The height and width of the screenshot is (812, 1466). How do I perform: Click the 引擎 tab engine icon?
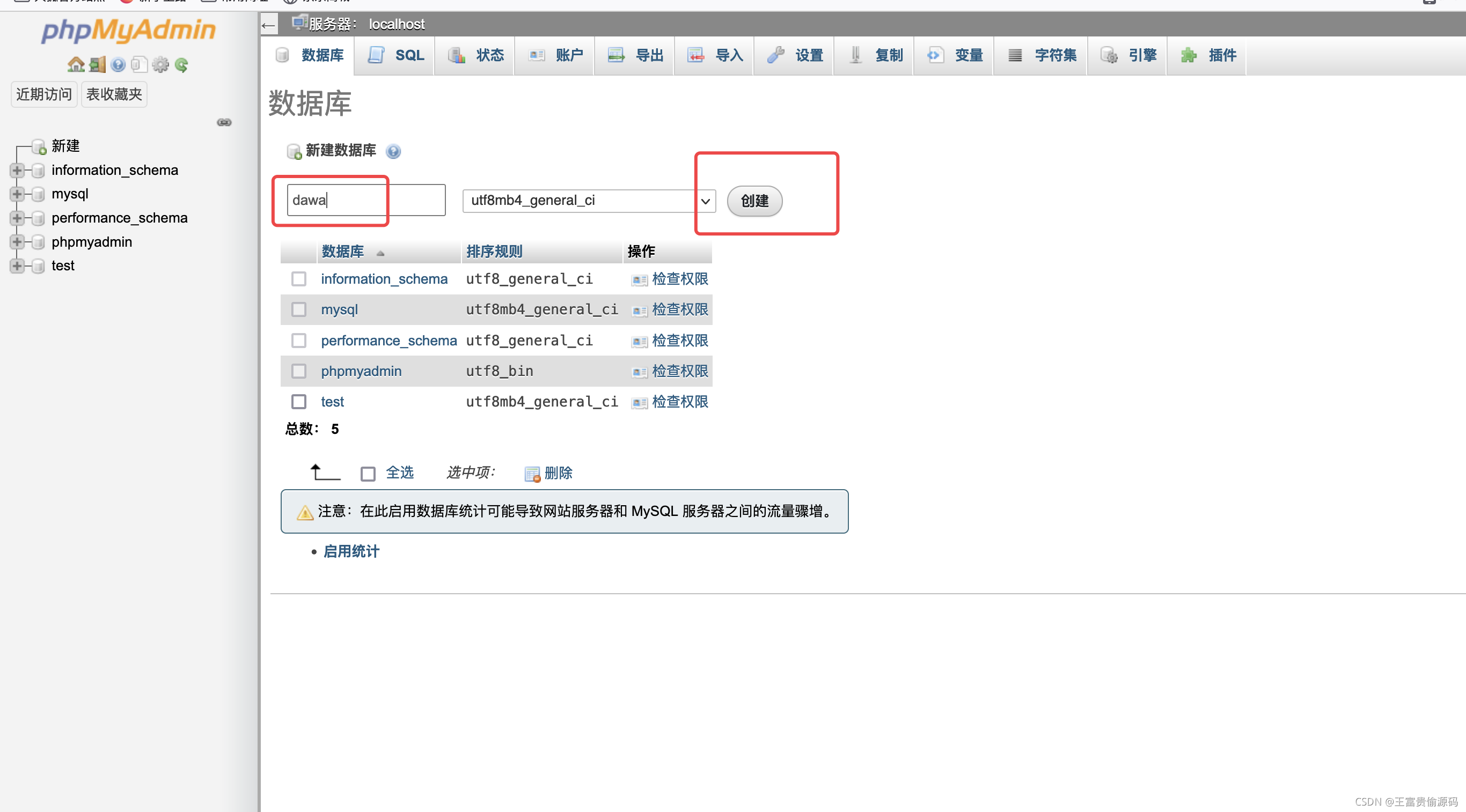click(1109, 55)
